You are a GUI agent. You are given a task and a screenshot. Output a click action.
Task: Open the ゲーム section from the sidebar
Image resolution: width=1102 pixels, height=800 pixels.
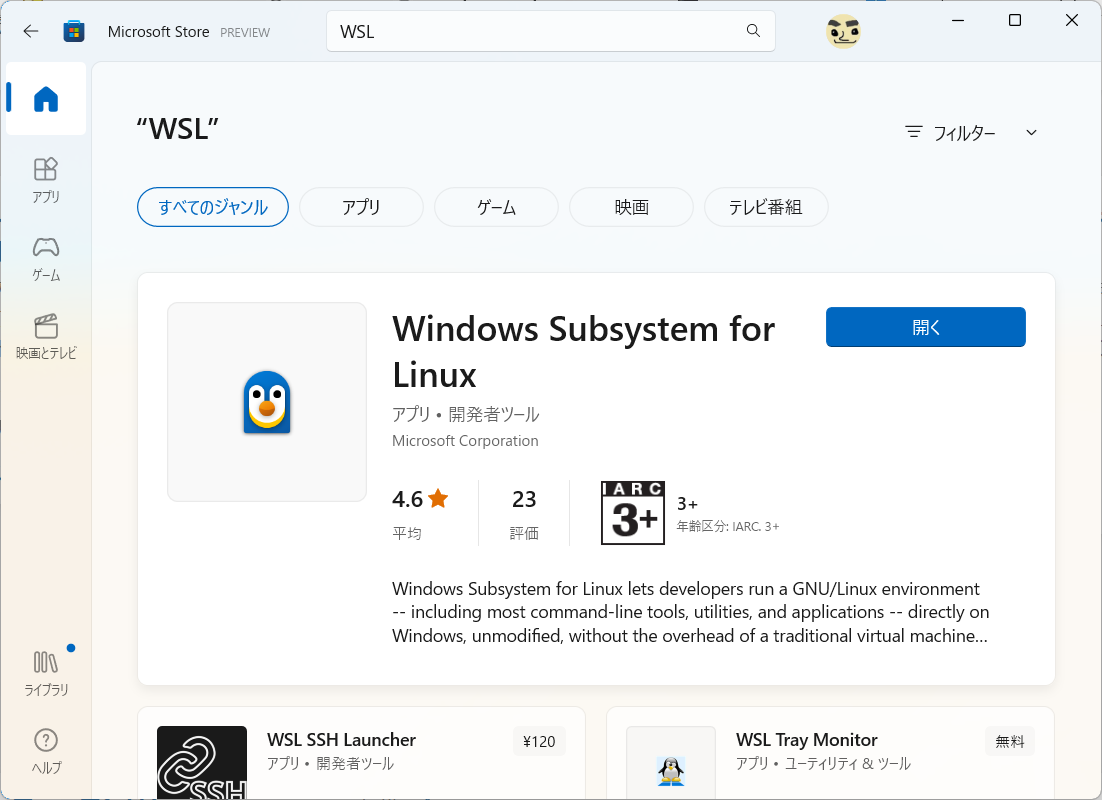(x=45, y=258)
